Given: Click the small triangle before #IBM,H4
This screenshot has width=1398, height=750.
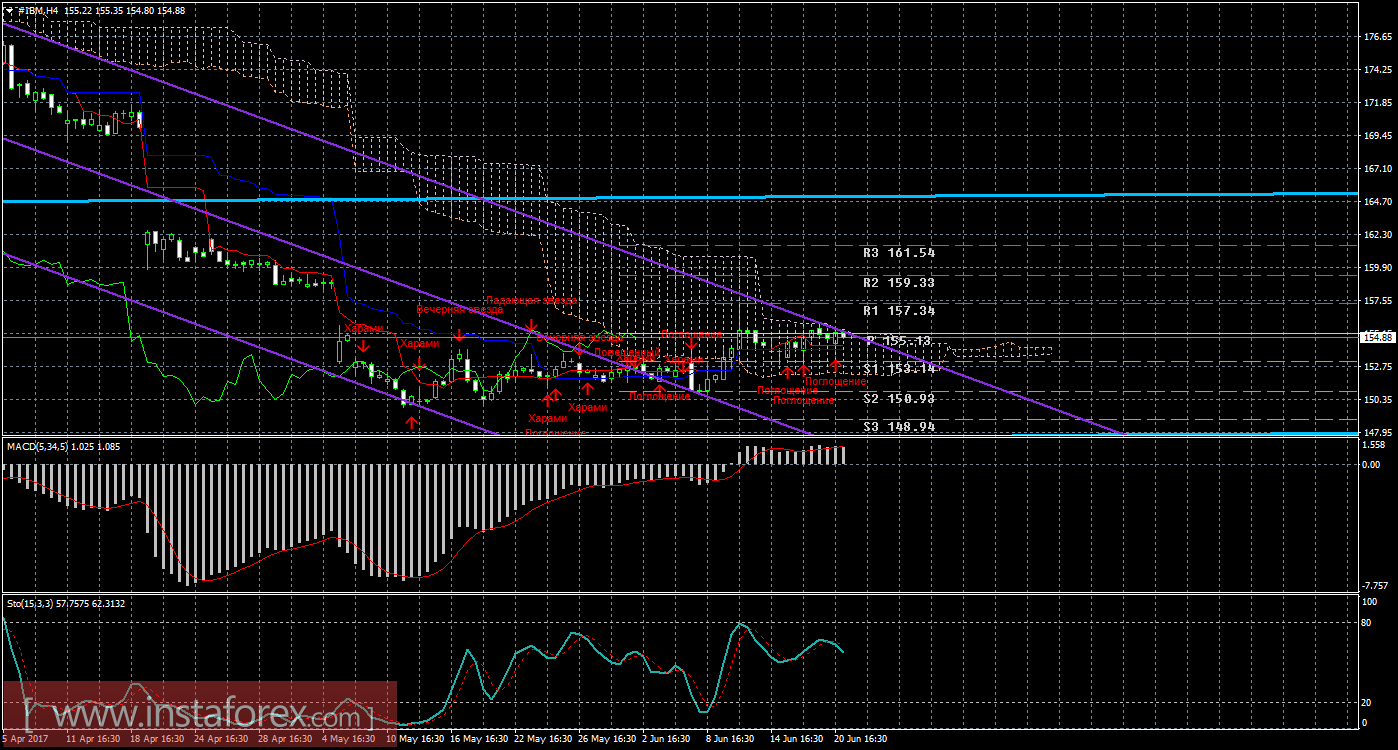Looking at the screenshot, I should 9,10.
